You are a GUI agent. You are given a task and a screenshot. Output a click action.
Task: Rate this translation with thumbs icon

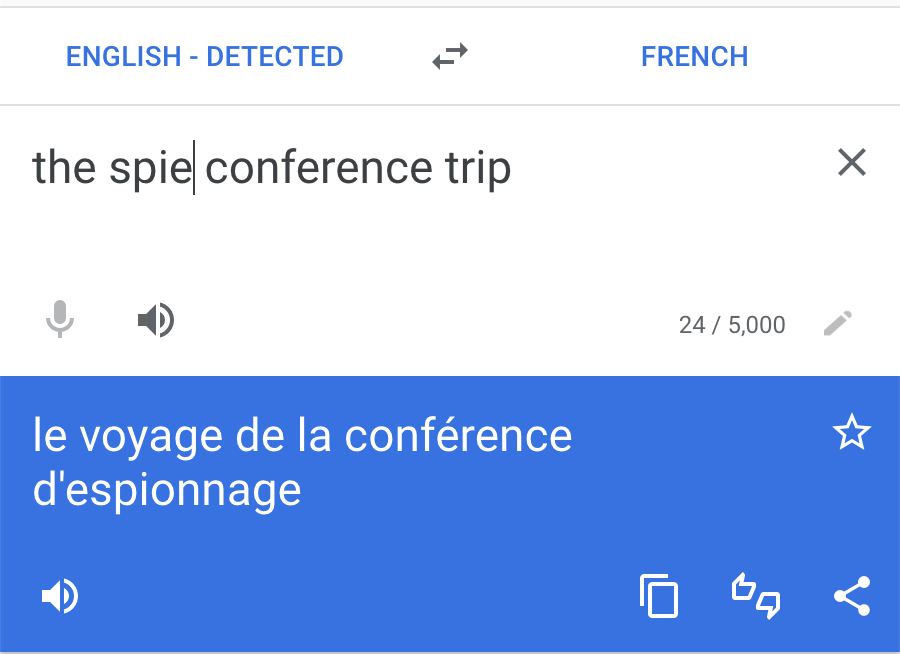[756, 596]
